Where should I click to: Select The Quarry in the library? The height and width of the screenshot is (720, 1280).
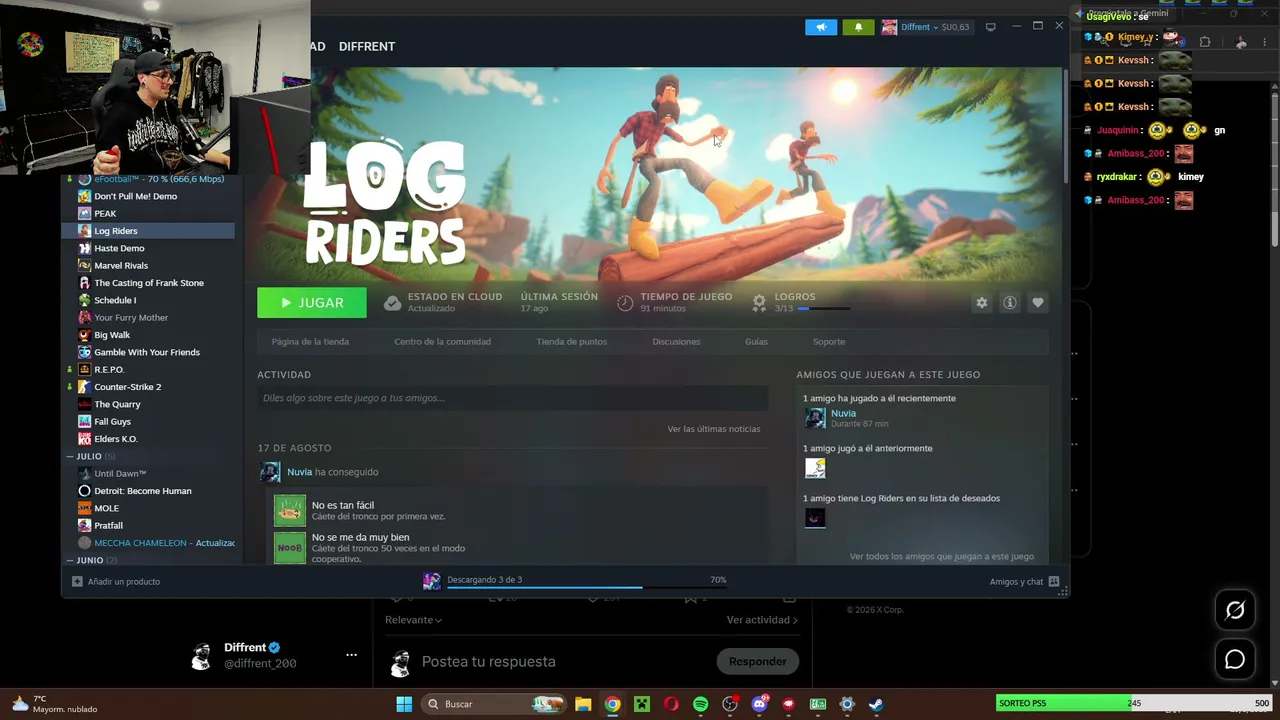coord(117,404)
